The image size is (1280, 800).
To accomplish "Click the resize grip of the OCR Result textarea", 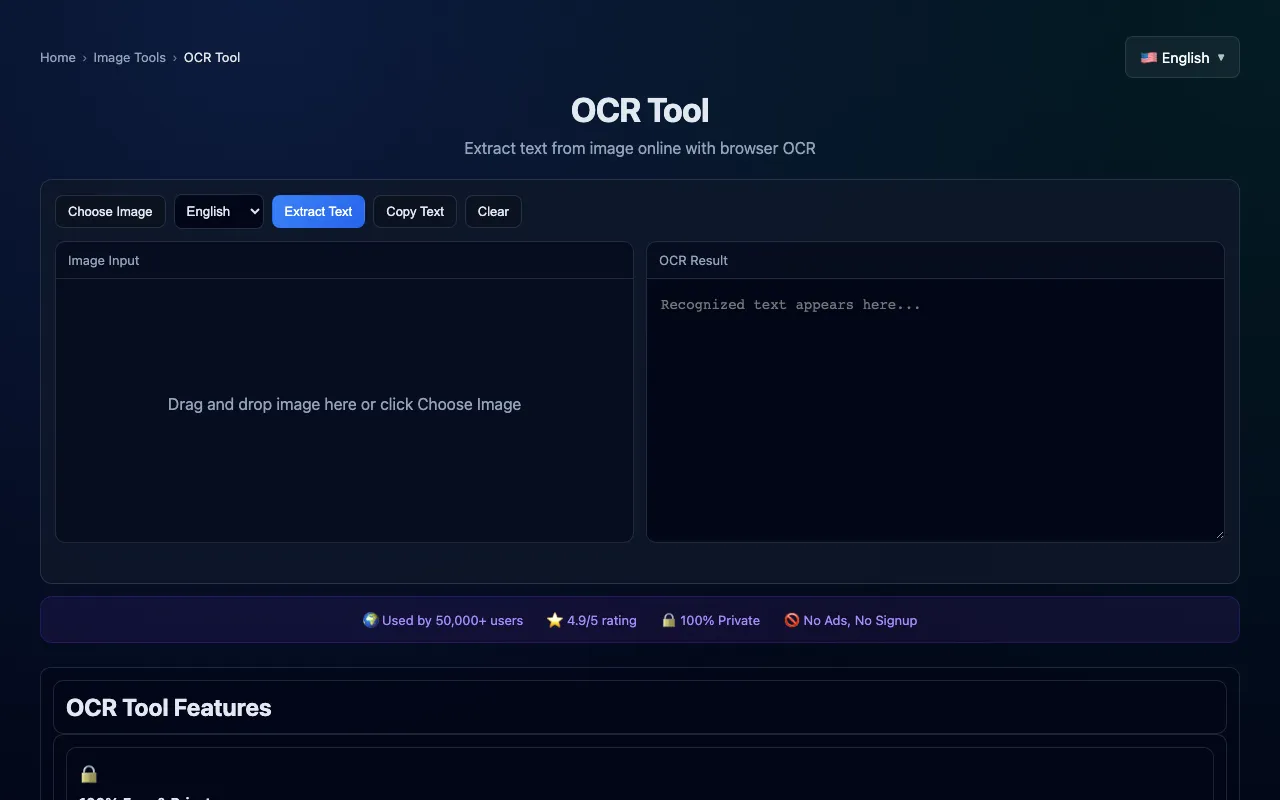I will 1218,535.
